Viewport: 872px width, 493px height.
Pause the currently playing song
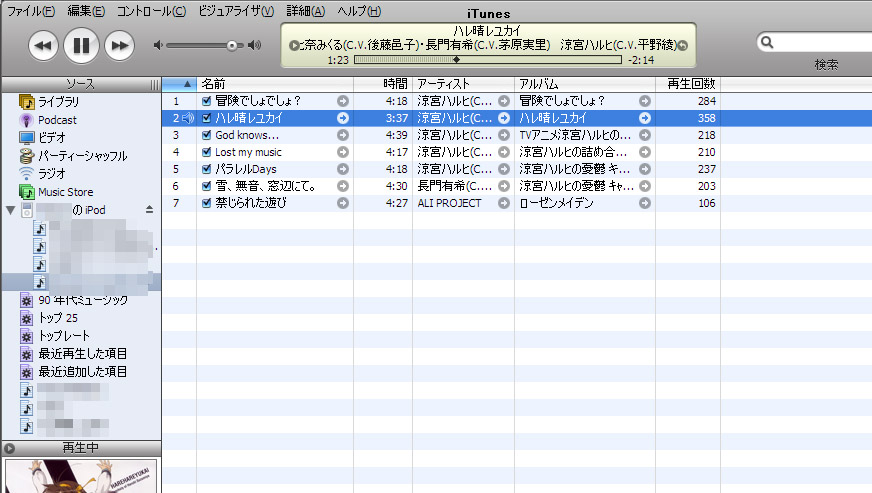coord(81,46)
